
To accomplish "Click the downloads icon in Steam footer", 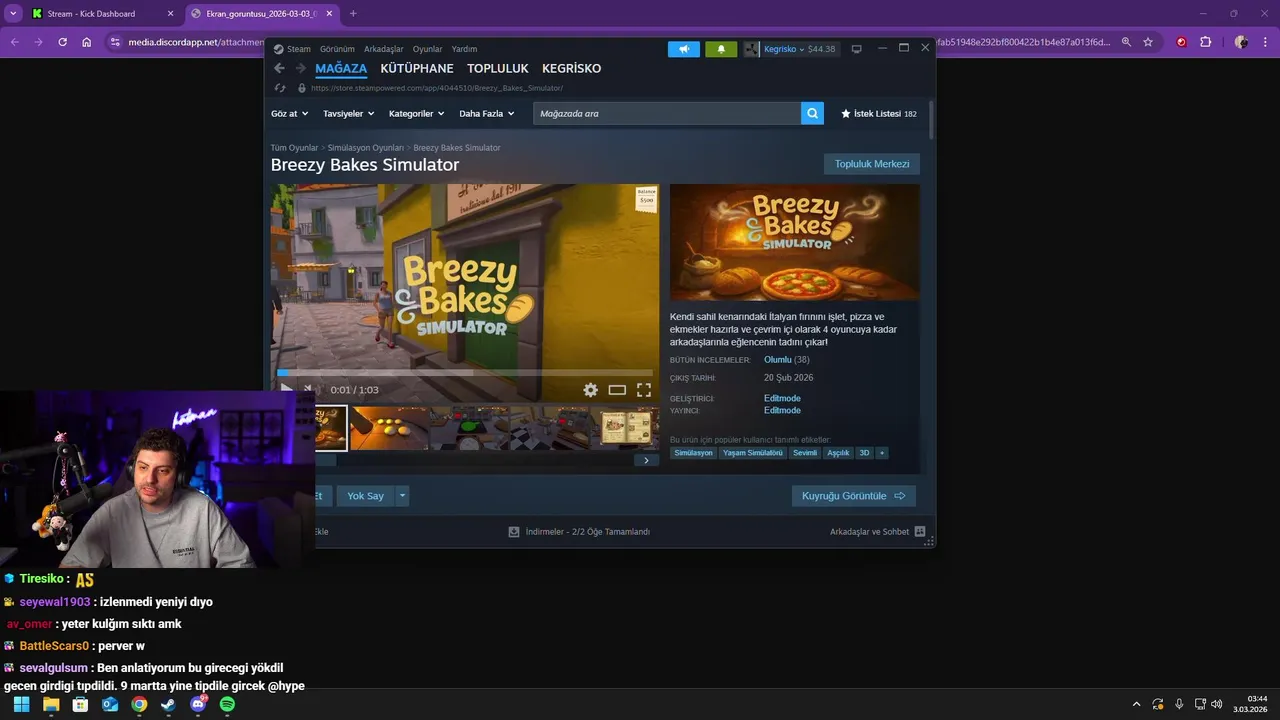I will pyautogui.click(x=514, y=532).
